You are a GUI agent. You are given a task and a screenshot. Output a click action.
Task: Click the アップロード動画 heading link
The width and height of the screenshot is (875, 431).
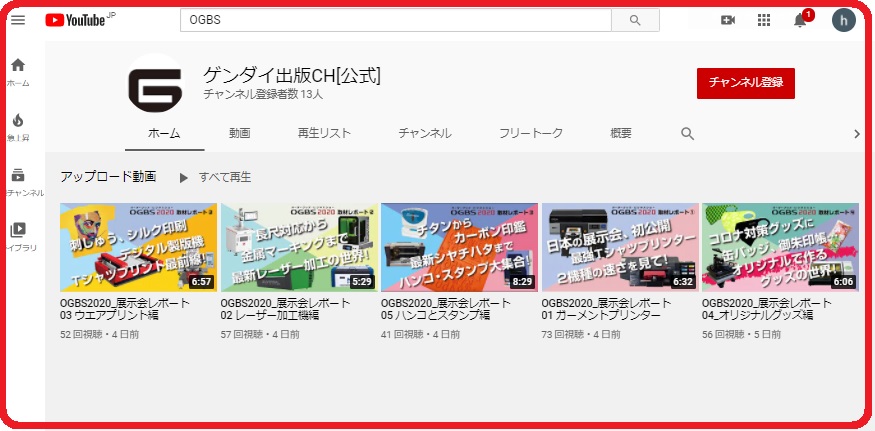108,177
